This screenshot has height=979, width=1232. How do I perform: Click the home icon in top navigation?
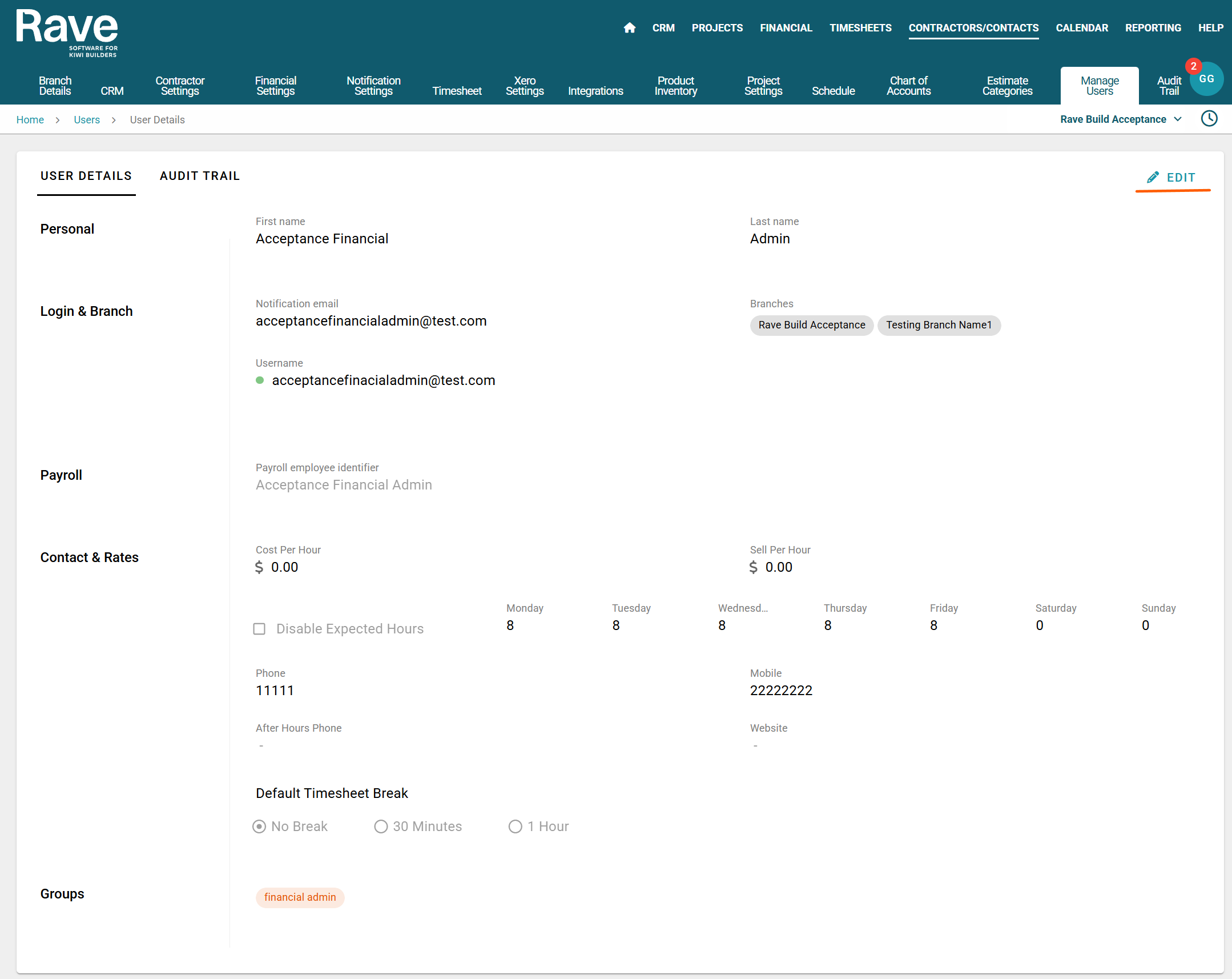pos(629,27)
